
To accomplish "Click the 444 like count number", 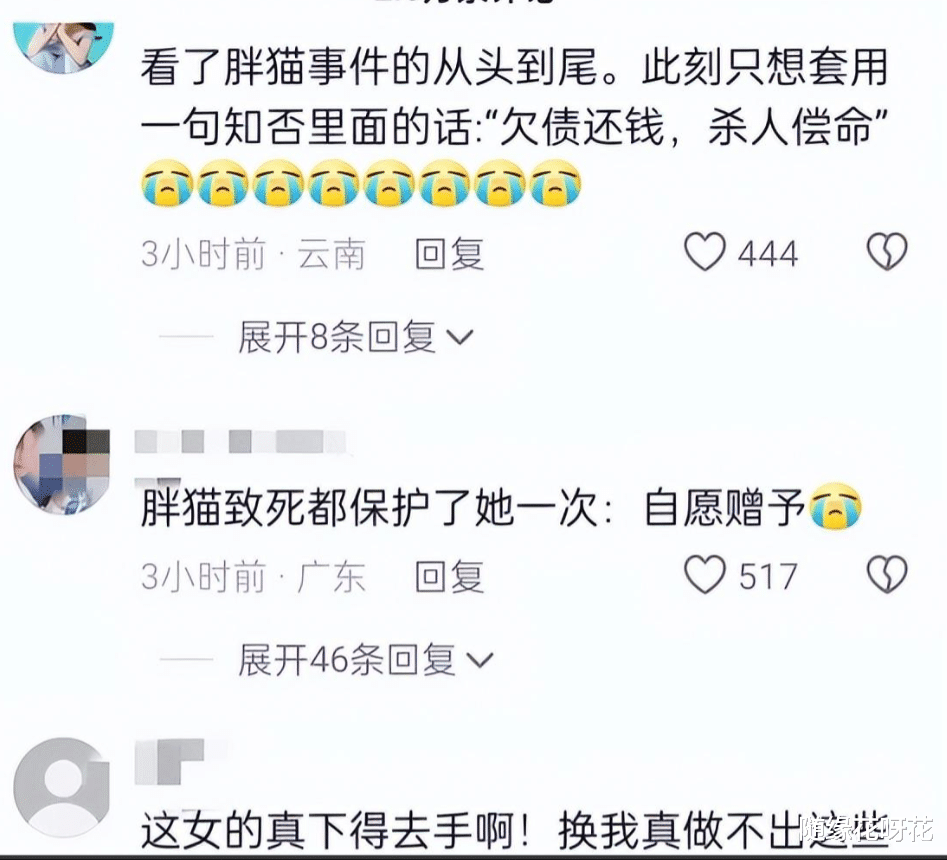I will coord(768,254).
